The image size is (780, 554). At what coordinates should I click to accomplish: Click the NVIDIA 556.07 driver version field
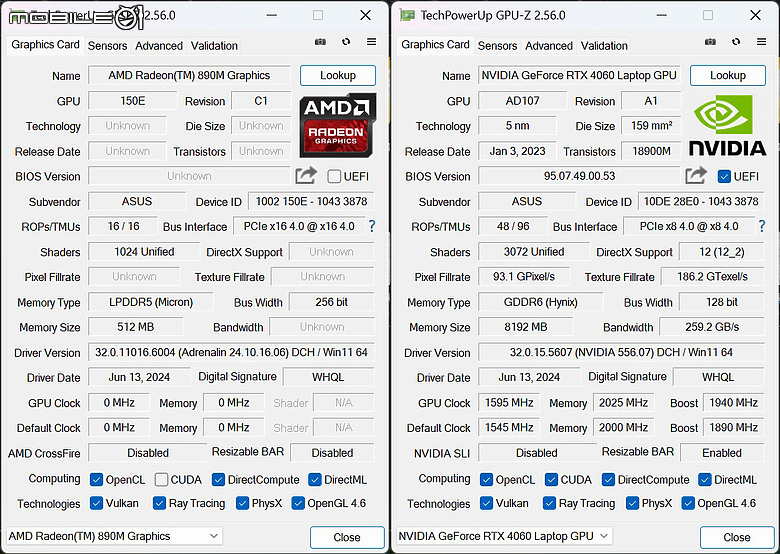pos(621,353)
